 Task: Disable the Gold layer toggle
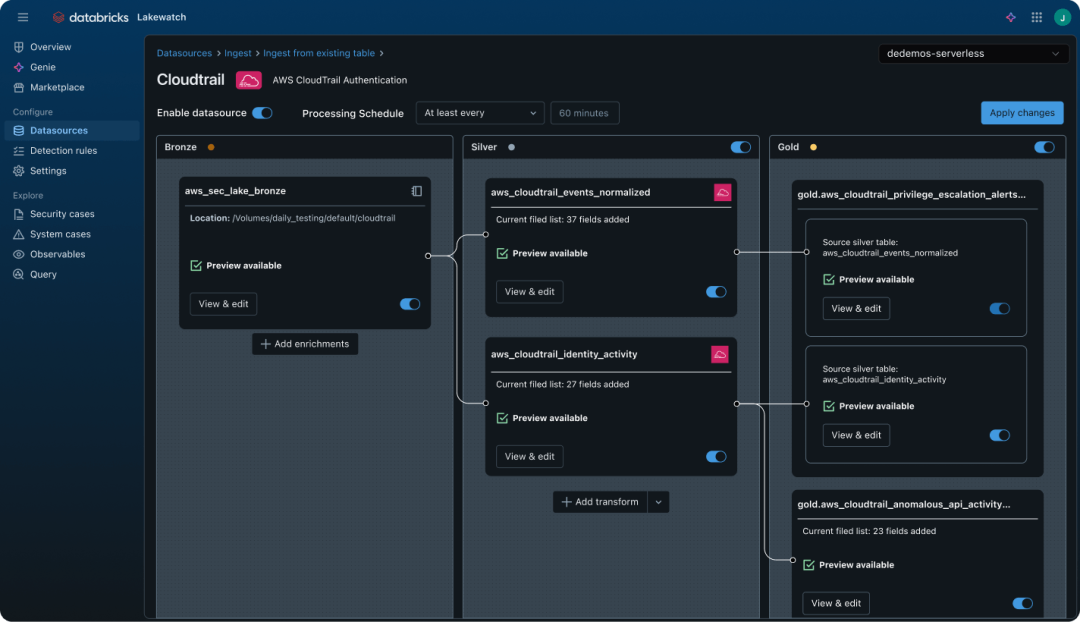tap(1044, 147)
